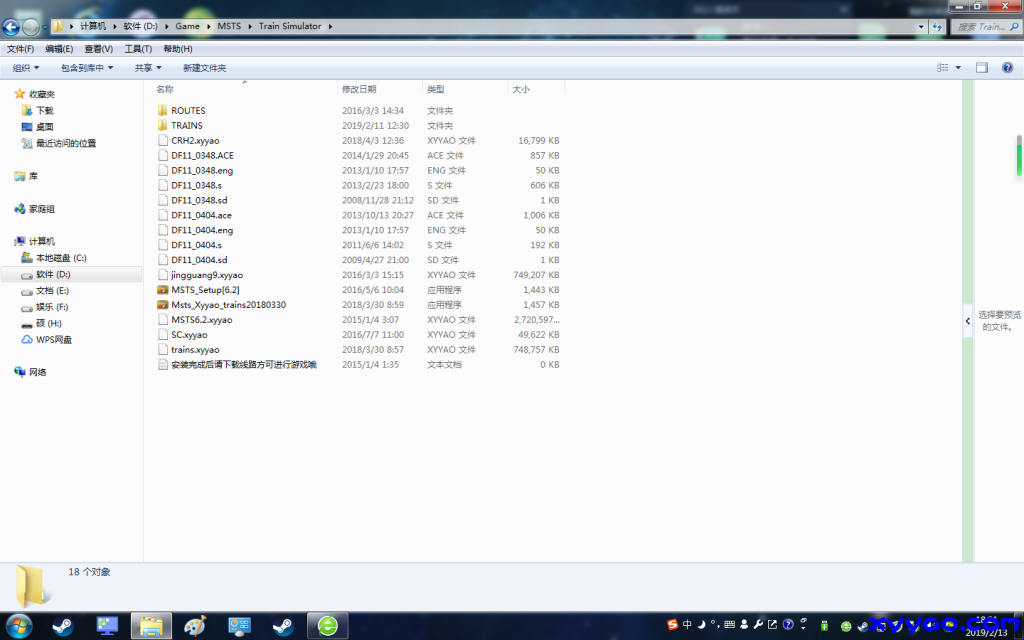Open the 文件(F) menu
Viewport: 1024px width, 640px height.
coord(20,49)
